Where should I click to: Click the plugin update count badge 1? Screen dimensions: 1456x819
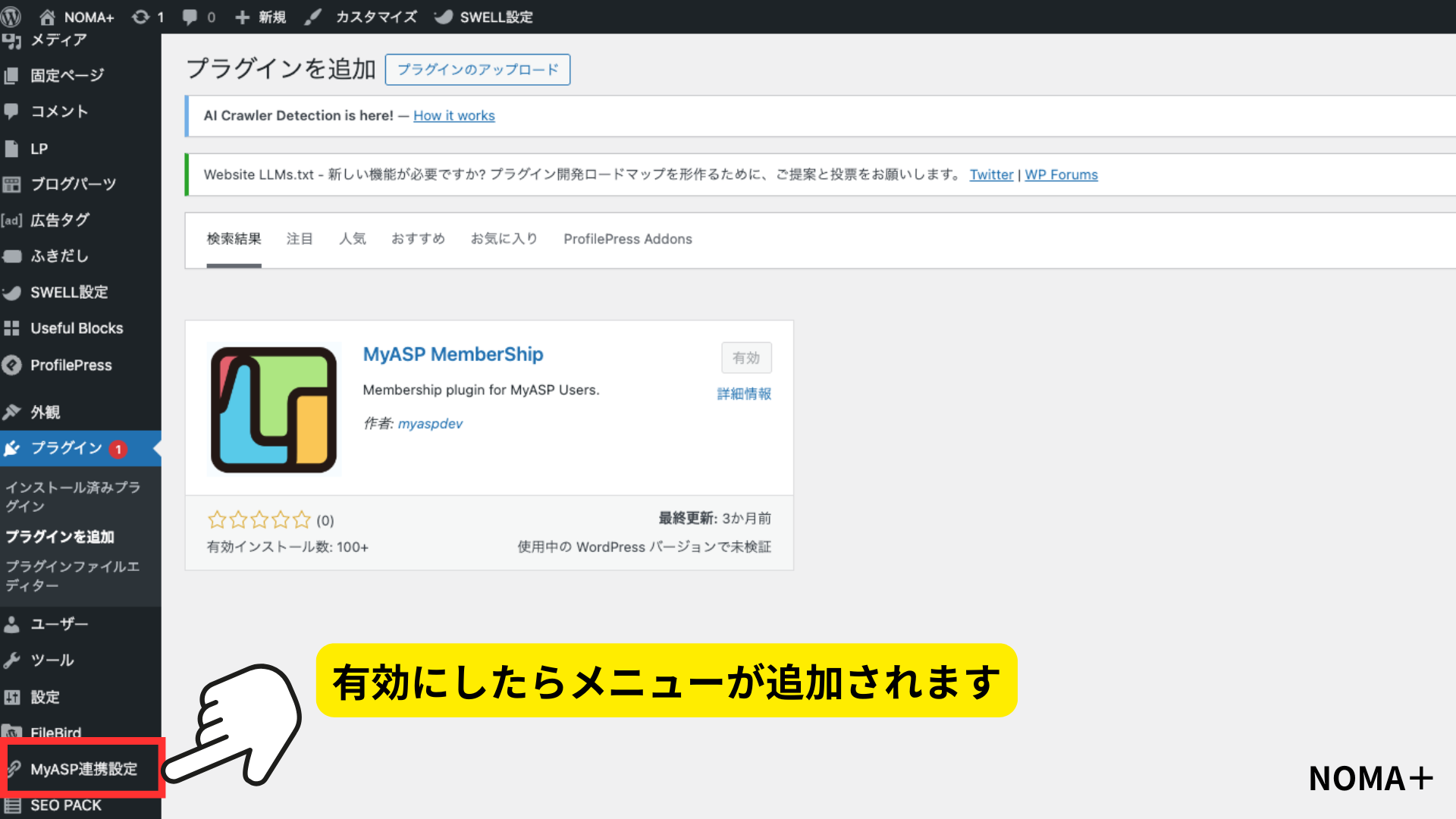[118, 449]
